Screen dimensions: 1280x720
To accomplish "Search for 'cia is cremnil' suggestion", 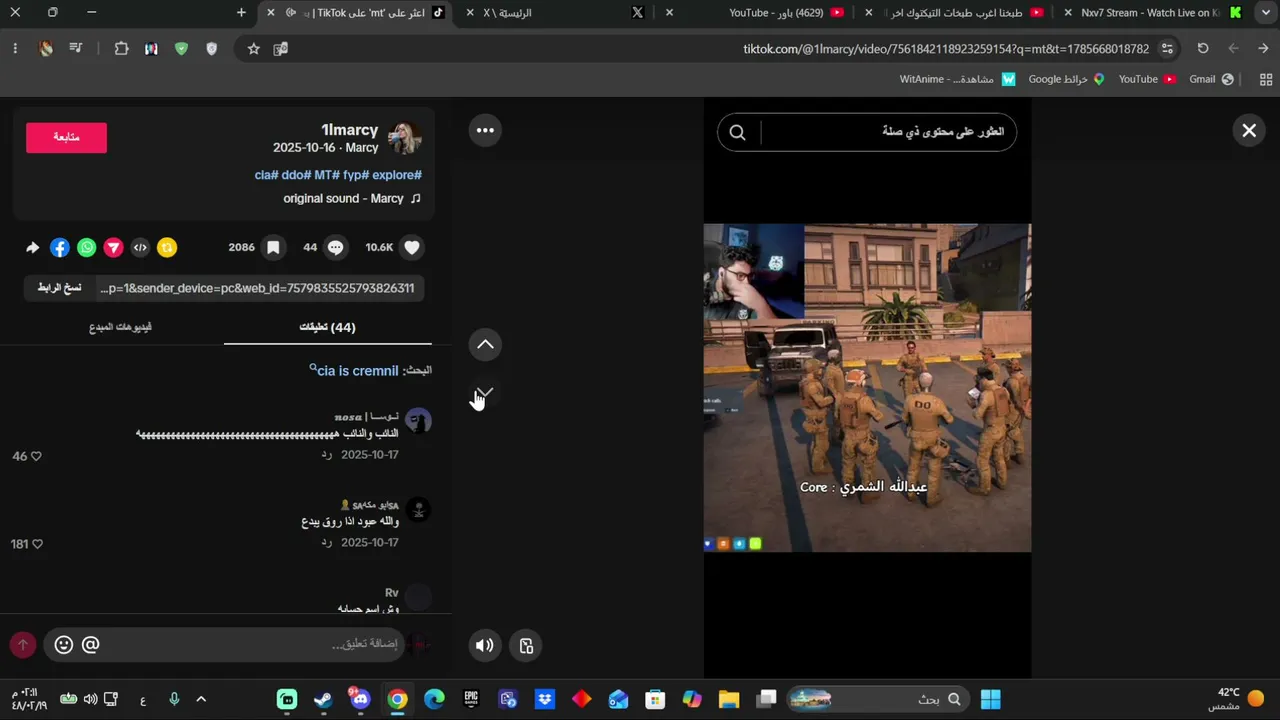I will 354,371.
